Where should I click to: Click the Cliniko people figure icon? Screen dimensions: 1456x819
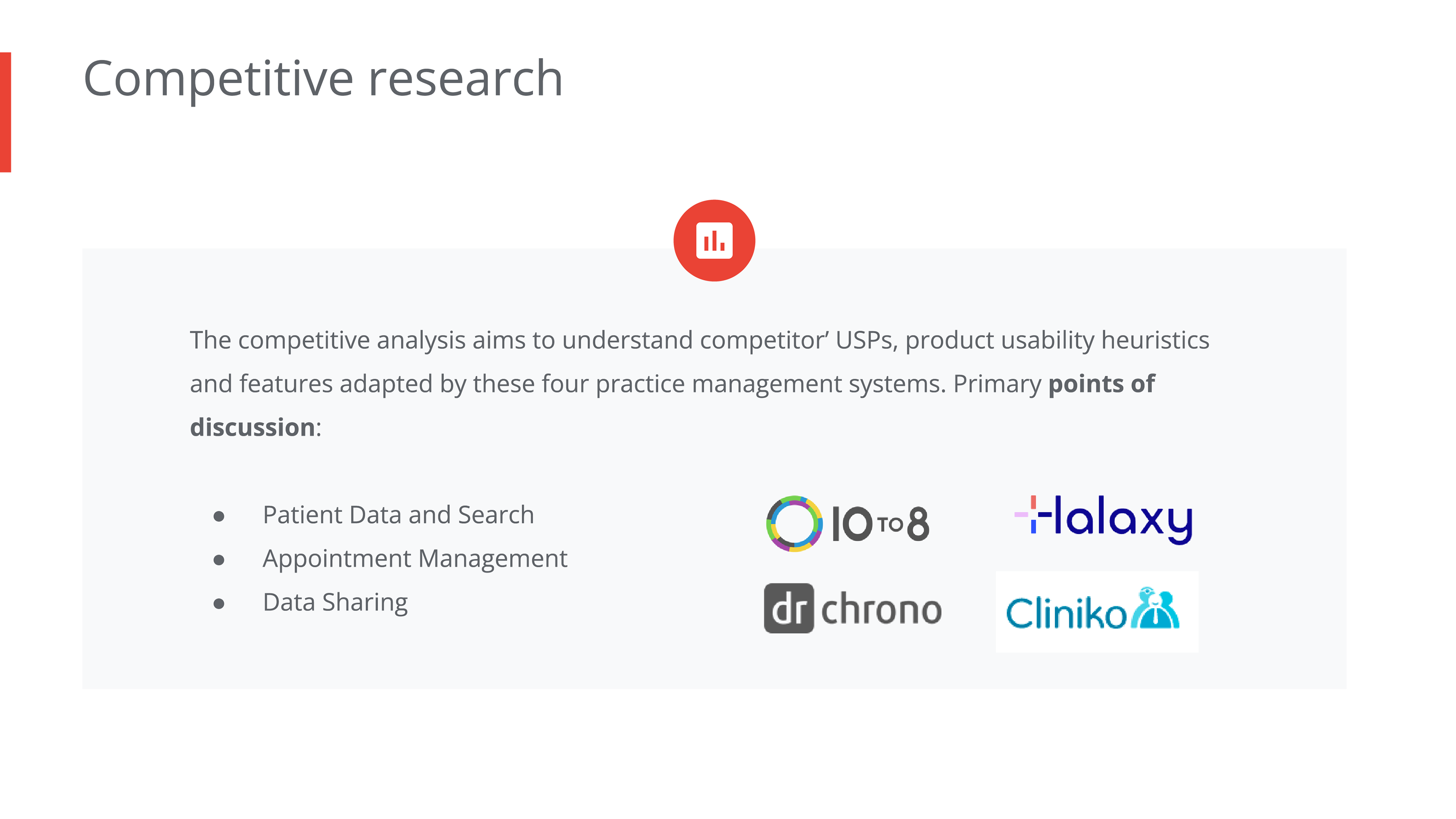tap(1155, 607)
